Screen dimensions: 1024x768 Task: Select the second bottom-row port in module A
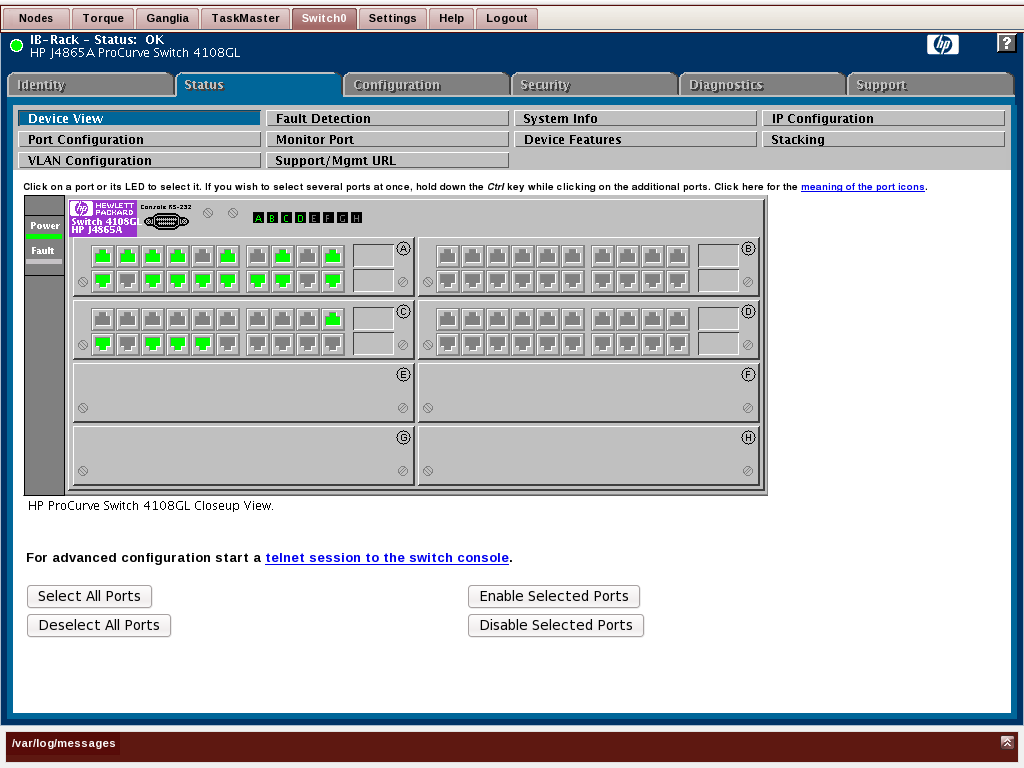coord(128,281)
